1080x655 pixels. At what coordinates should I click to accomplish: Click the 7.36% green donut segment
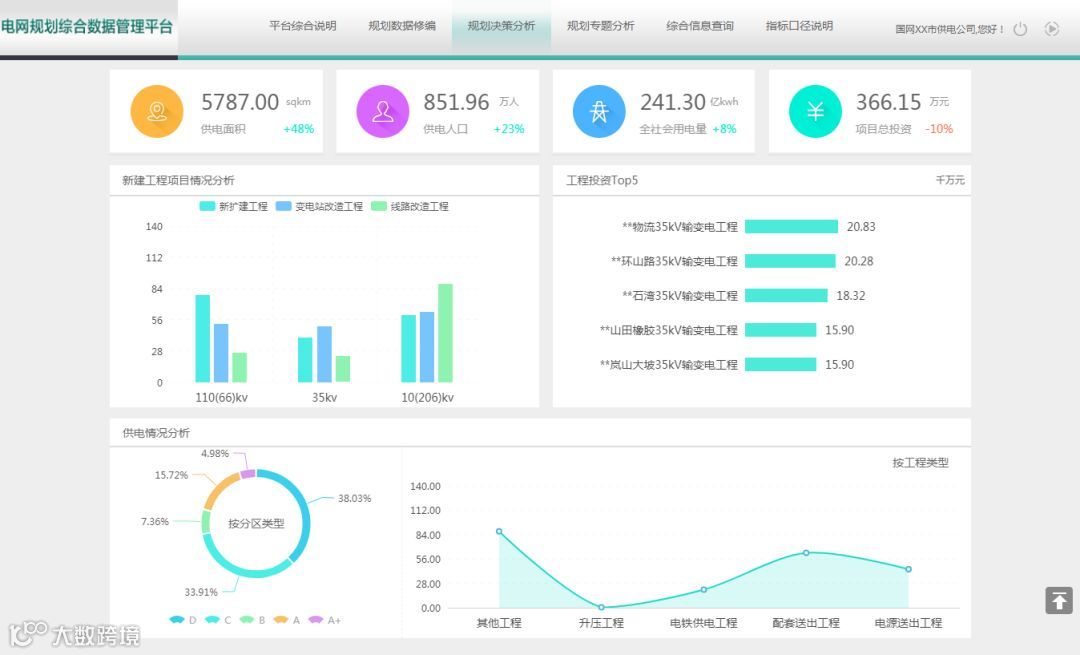point(206,521)
